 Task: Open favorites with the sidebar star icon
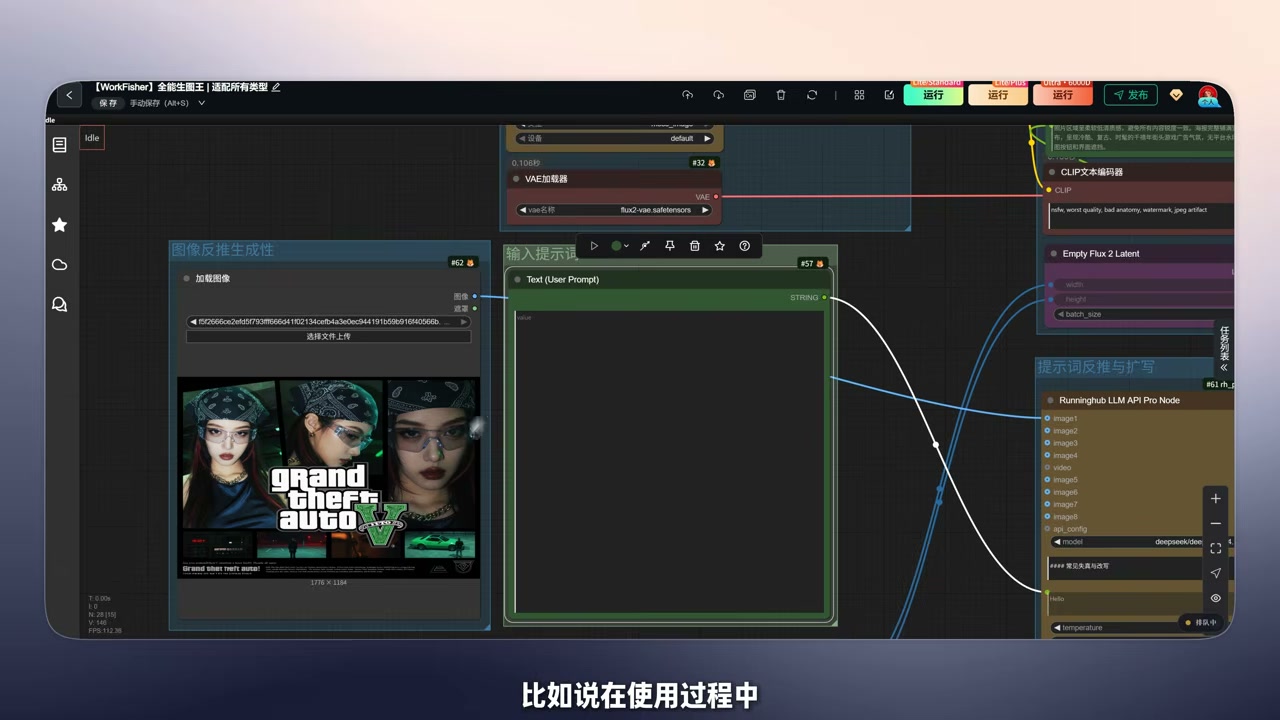point(59,225)
